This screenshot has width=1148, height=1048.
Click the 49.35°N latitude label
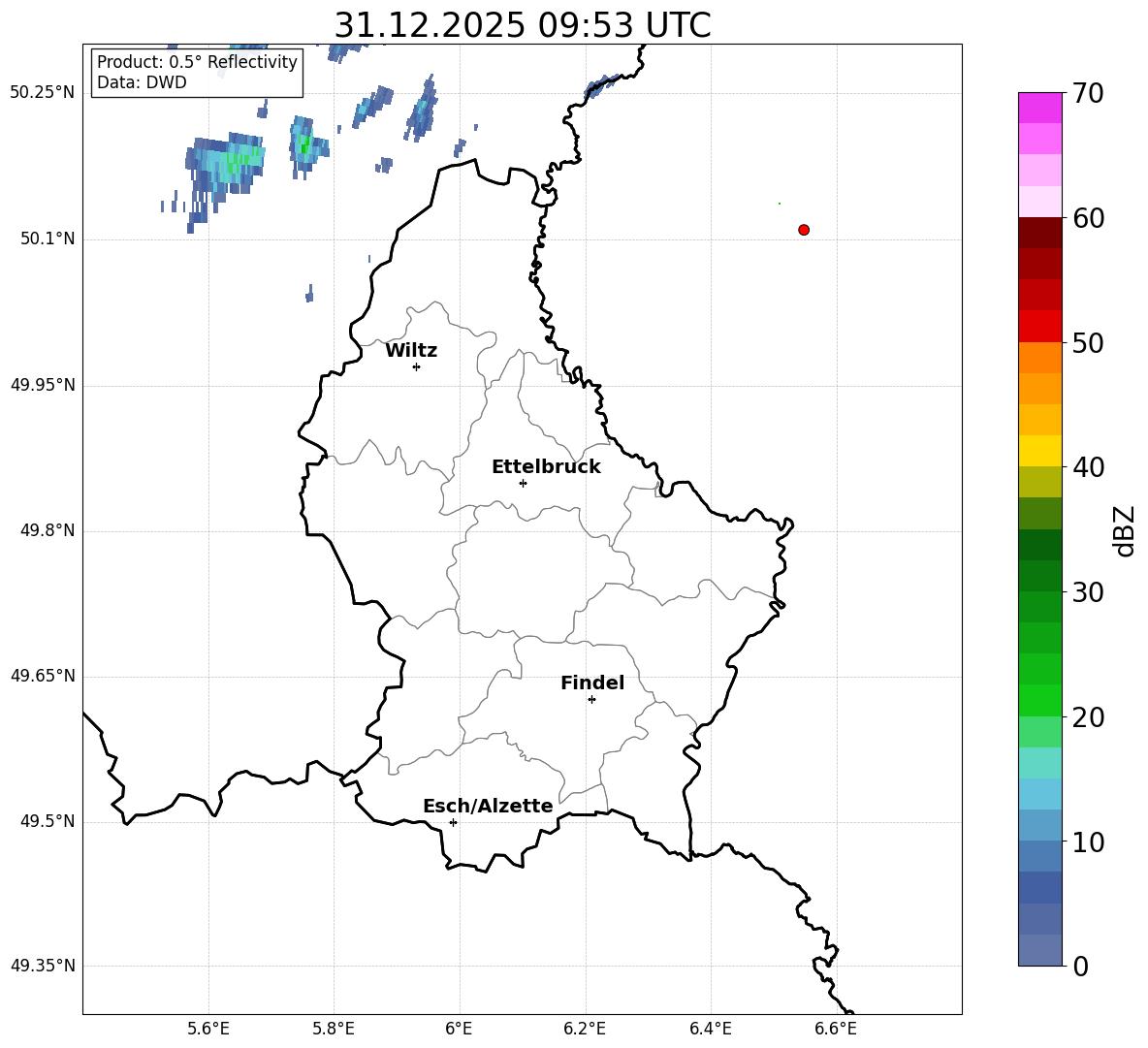pos(43,966)
